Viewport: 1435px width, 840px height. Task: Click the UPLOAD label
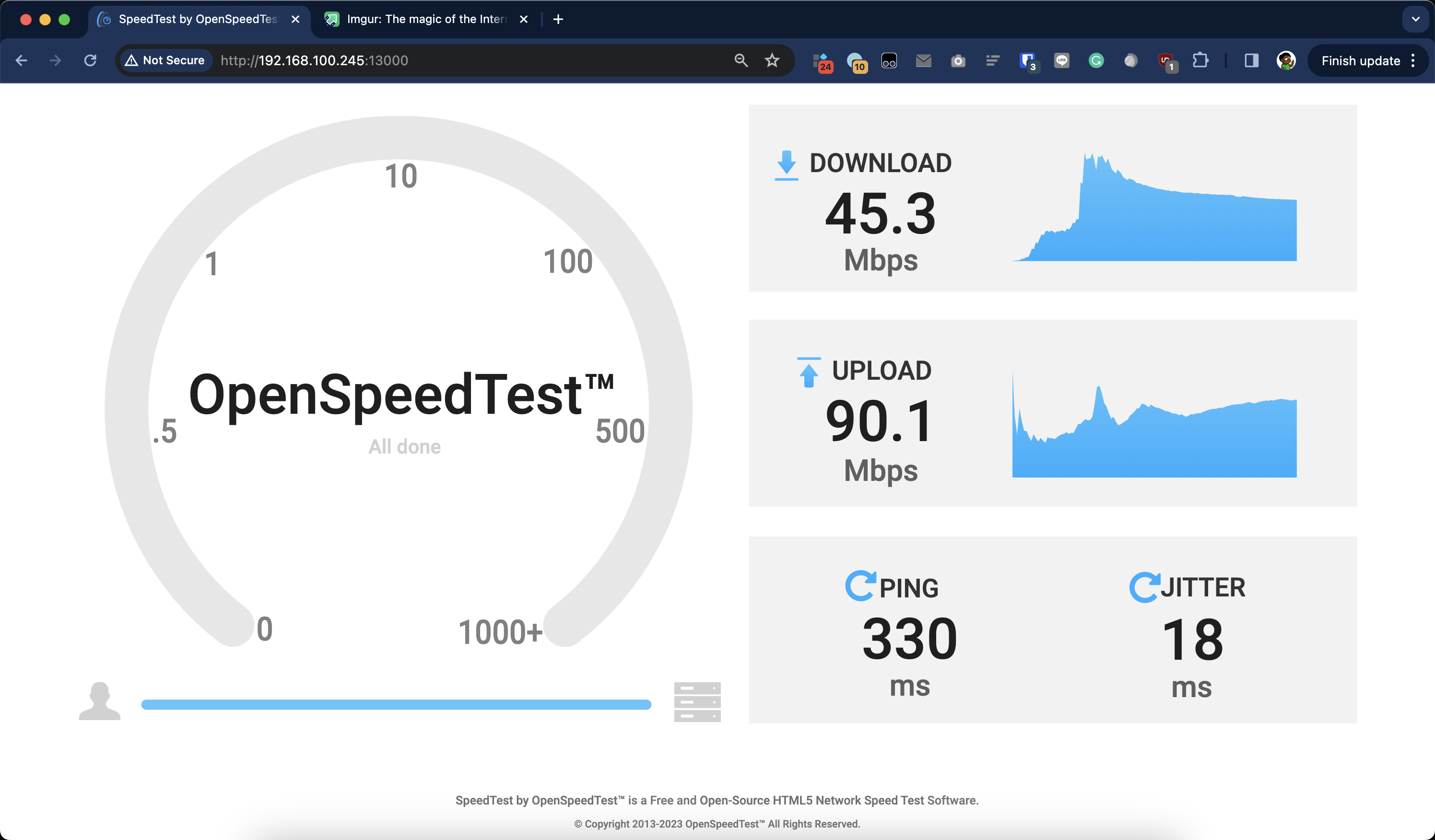pyautogui.click(x=882, y=371)
